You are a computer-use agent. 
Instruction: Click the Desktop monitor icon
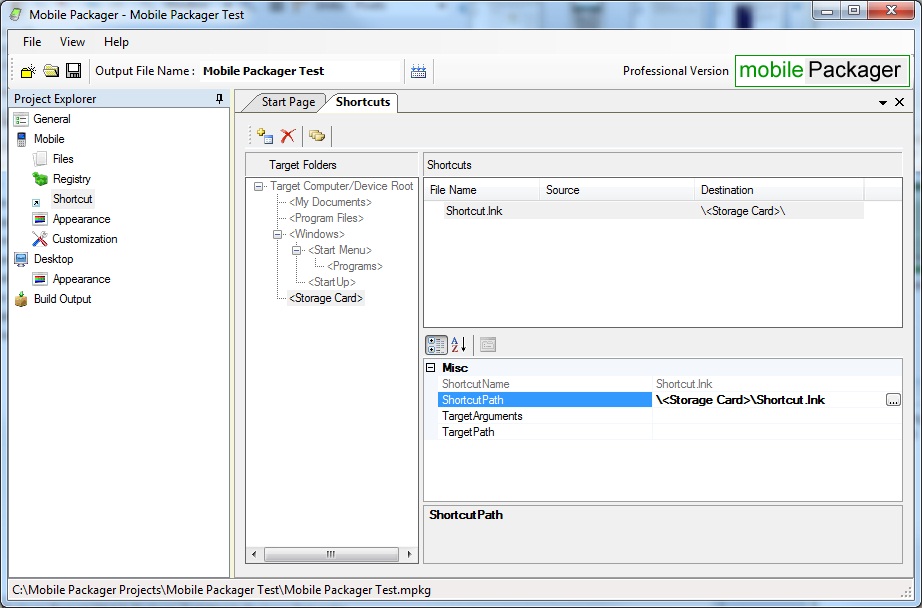[x=21, y=259]
